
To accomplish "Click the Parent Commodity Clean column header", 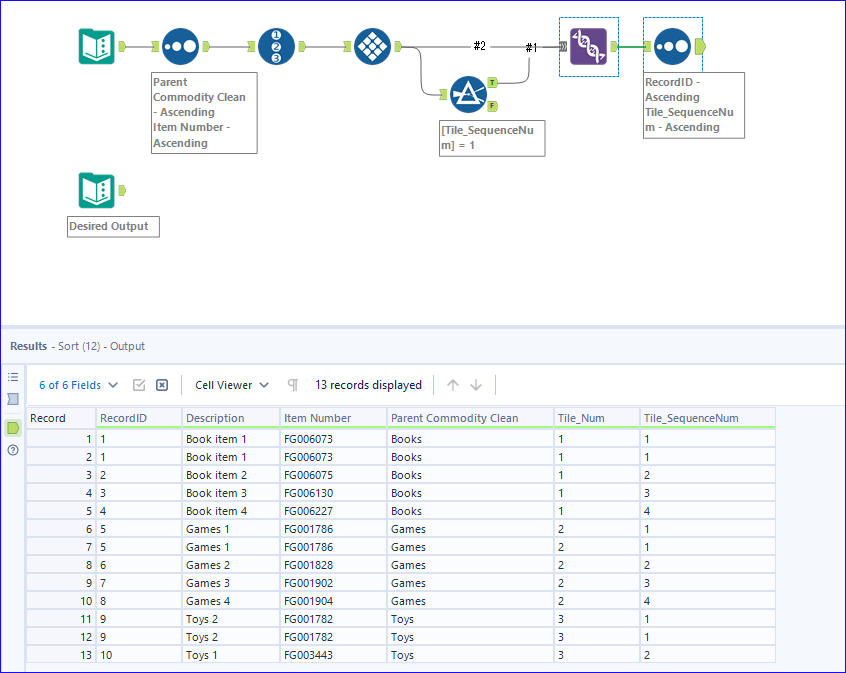I will click(x=470, y=418).
